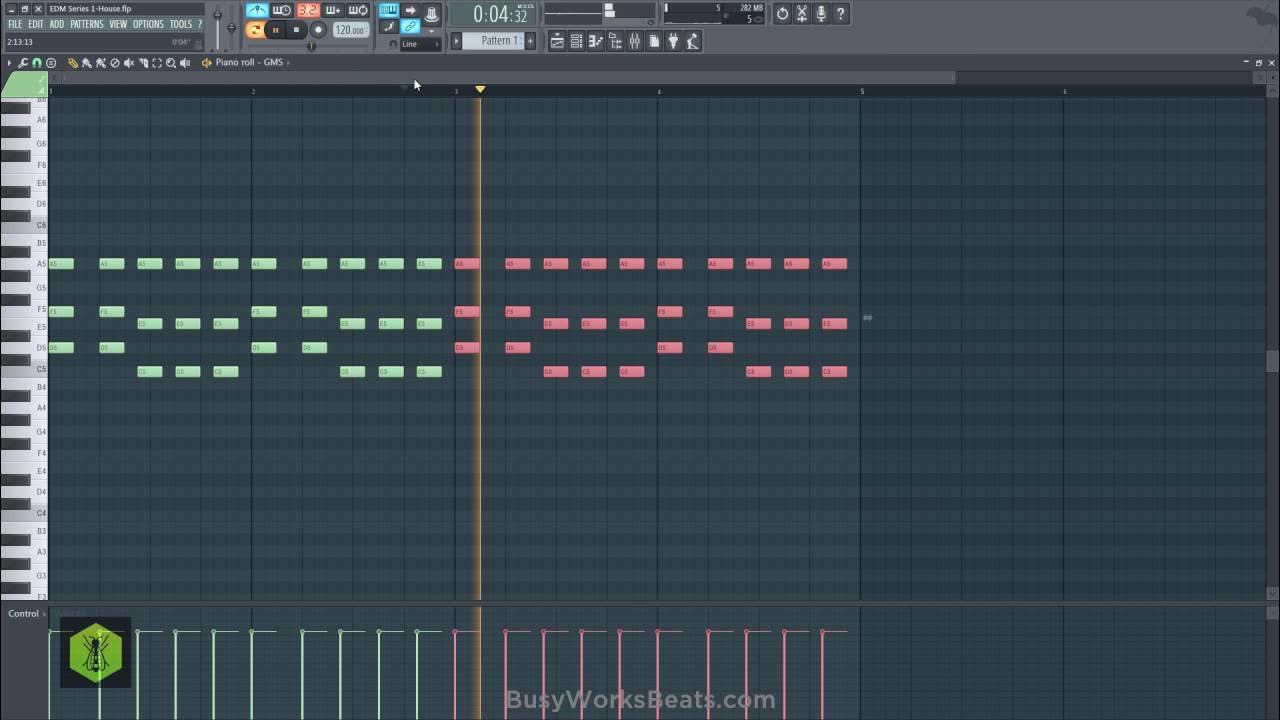Click the plus button to add pattern

(530, 41)
